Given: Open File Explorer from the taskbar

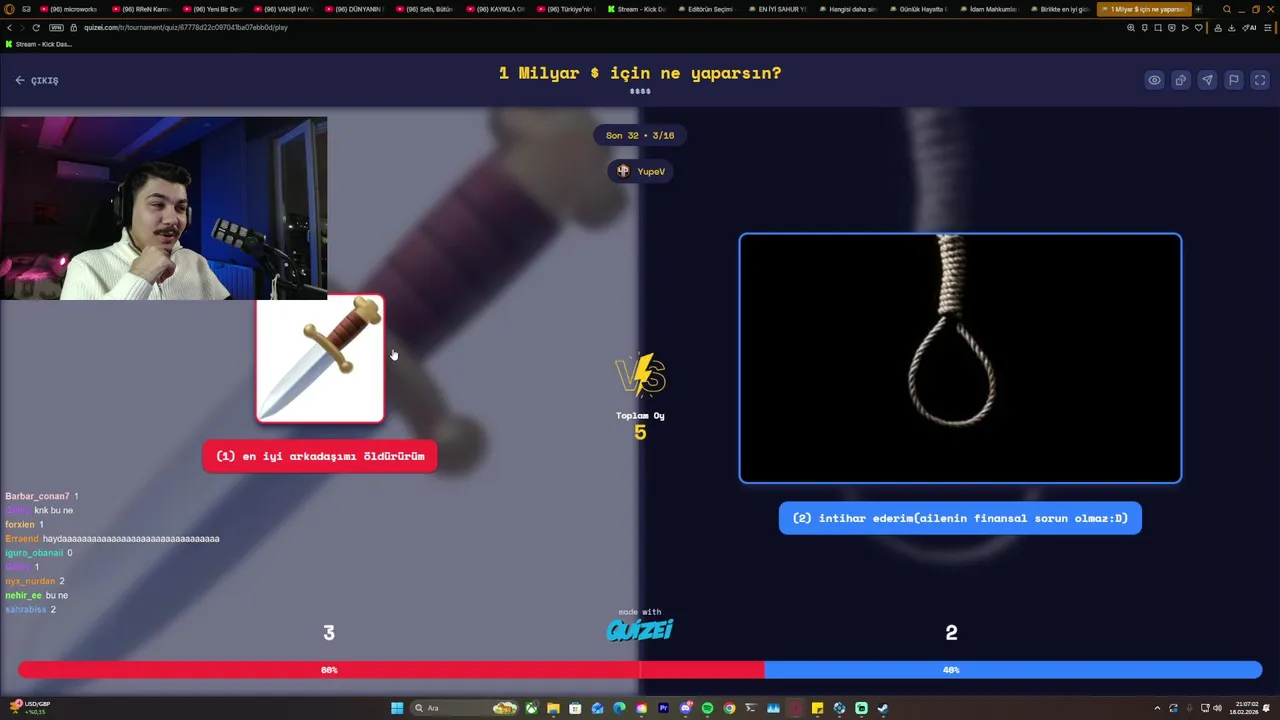Looking at the screenshot, I should [x=553, y=708].
